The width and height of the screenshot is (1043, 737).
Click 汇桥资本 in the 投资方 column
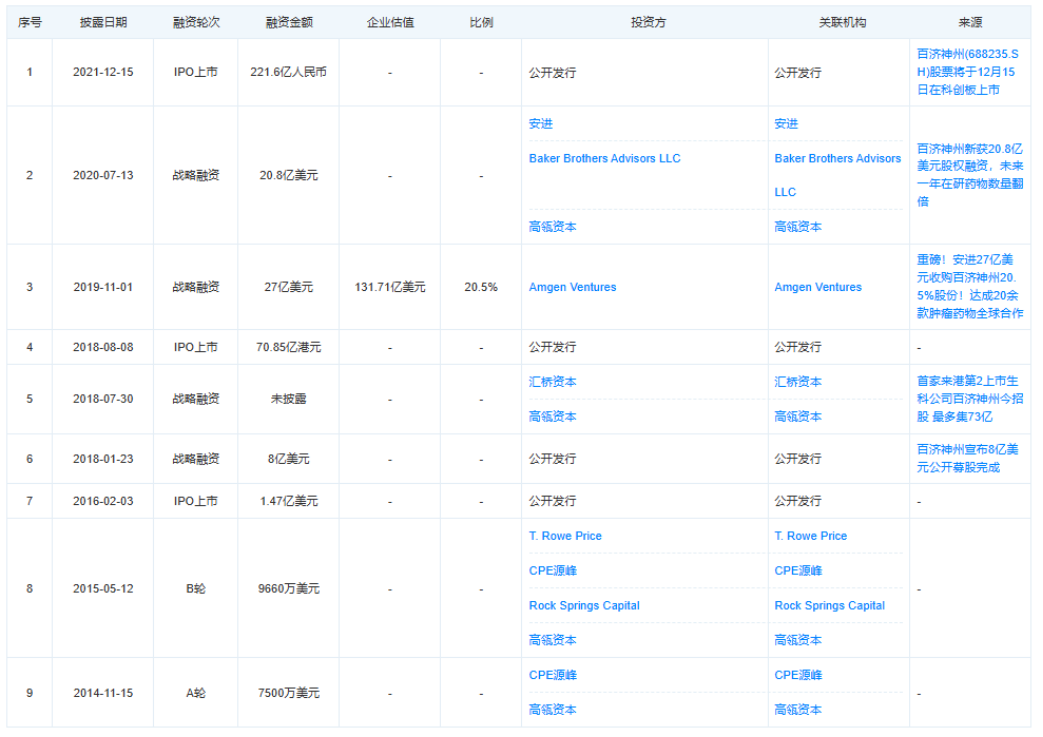(552, 382)
